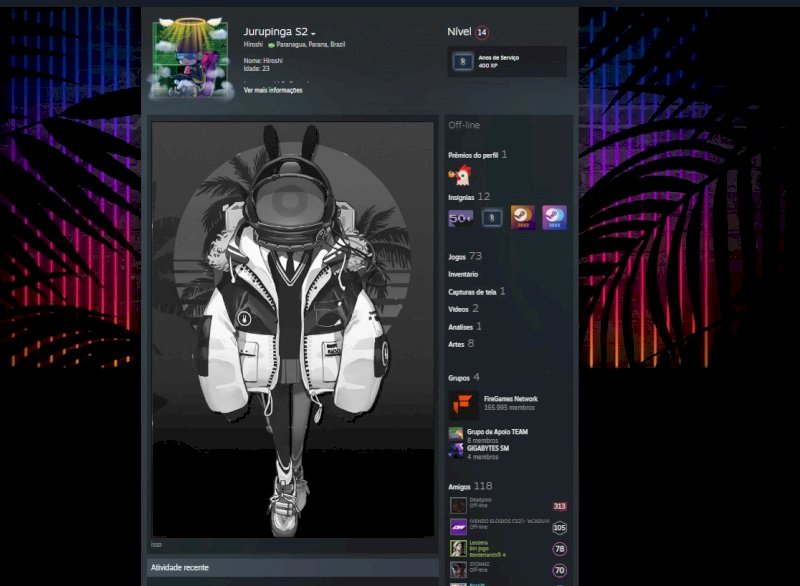Click the 50+ games badge icon
Viewport: 800px width, 586px height.
pos(461,218)
